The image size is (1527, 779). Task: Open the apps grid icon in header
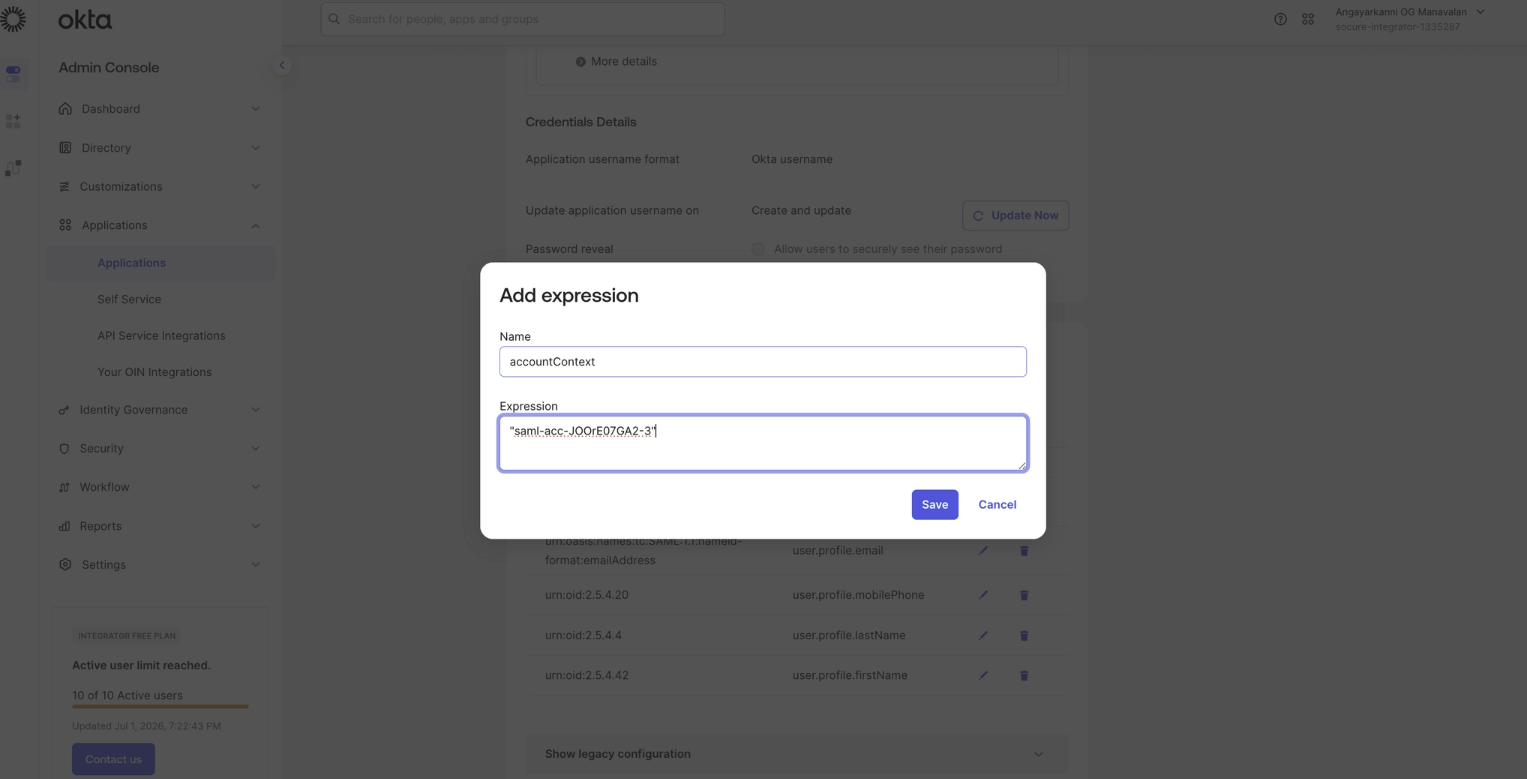click(1308, 19)
